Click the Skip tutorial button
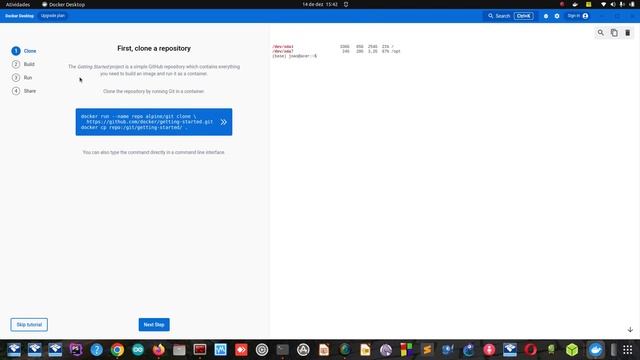This screenshot has width=640, height=360. (x=29, y=325)
